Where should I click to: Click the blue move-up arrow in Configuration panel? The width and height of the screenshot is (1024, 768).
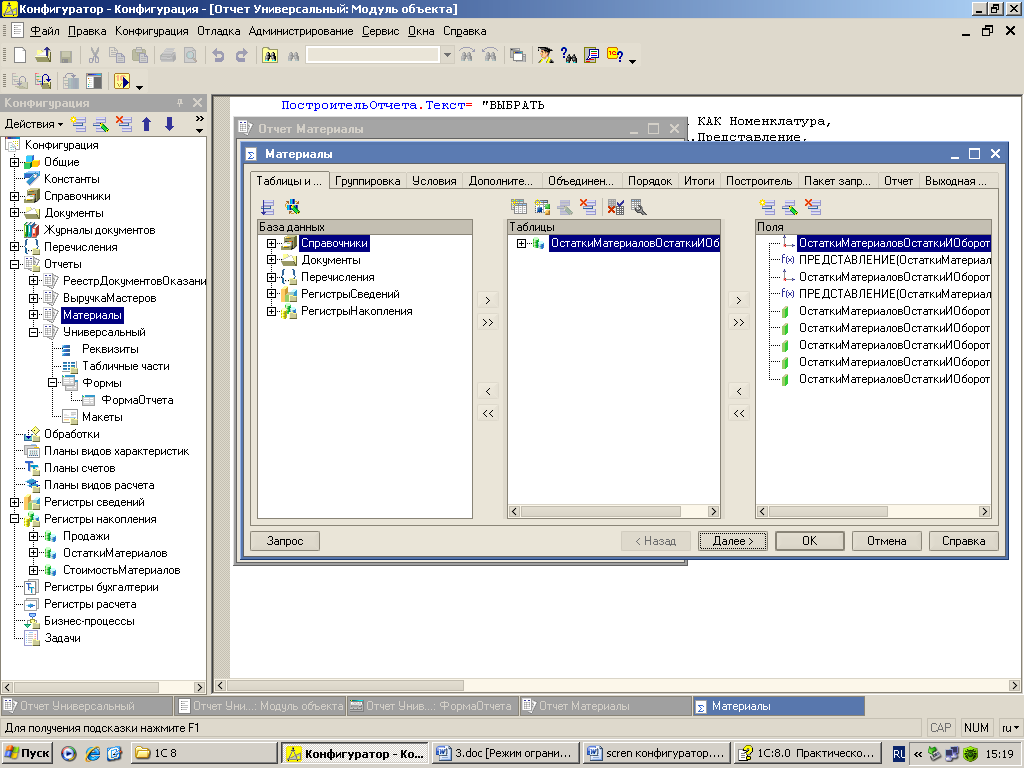pos(146,124)
